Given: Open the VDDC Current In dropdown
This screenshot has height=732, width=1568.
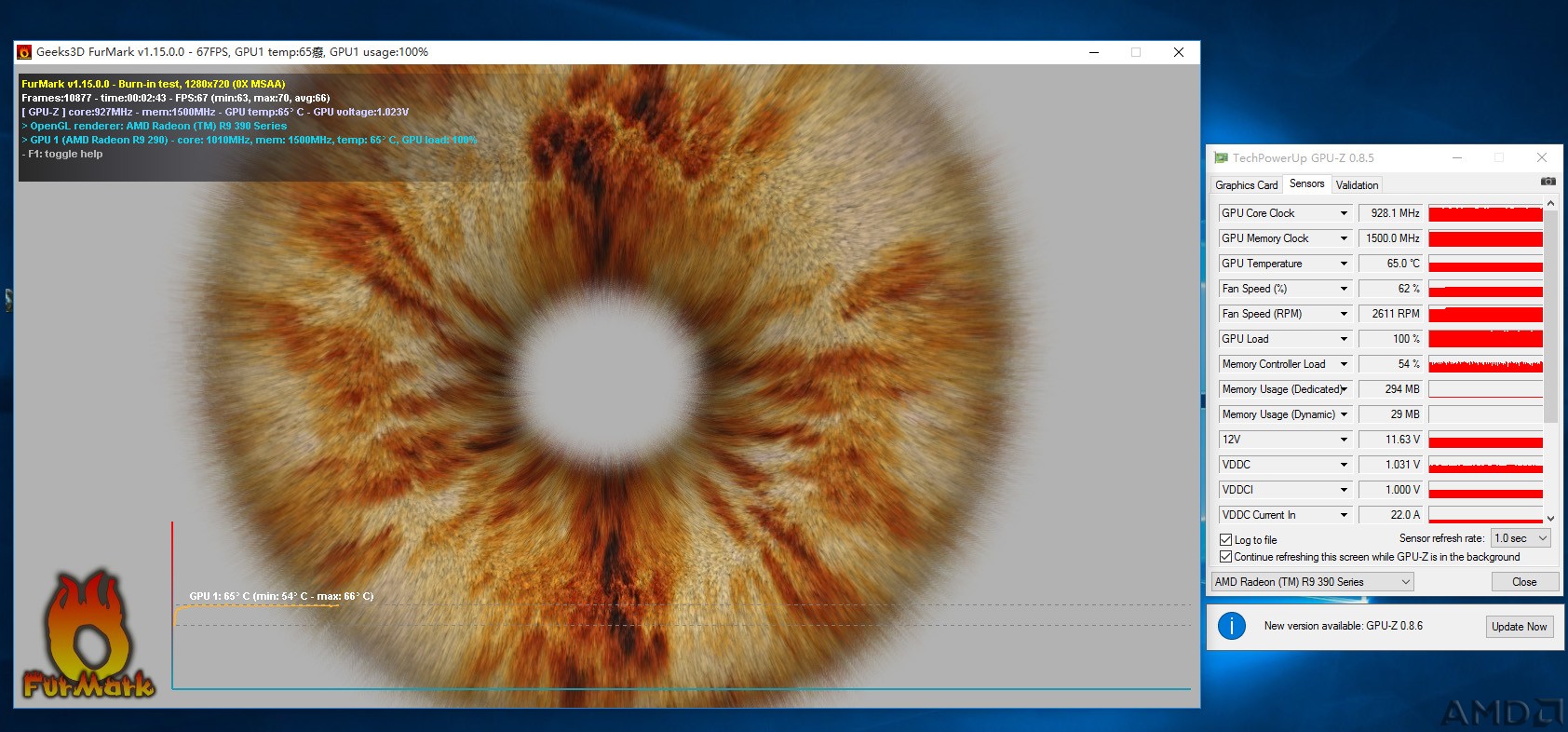Looking at the screenshot, I should pos(1344,515).
